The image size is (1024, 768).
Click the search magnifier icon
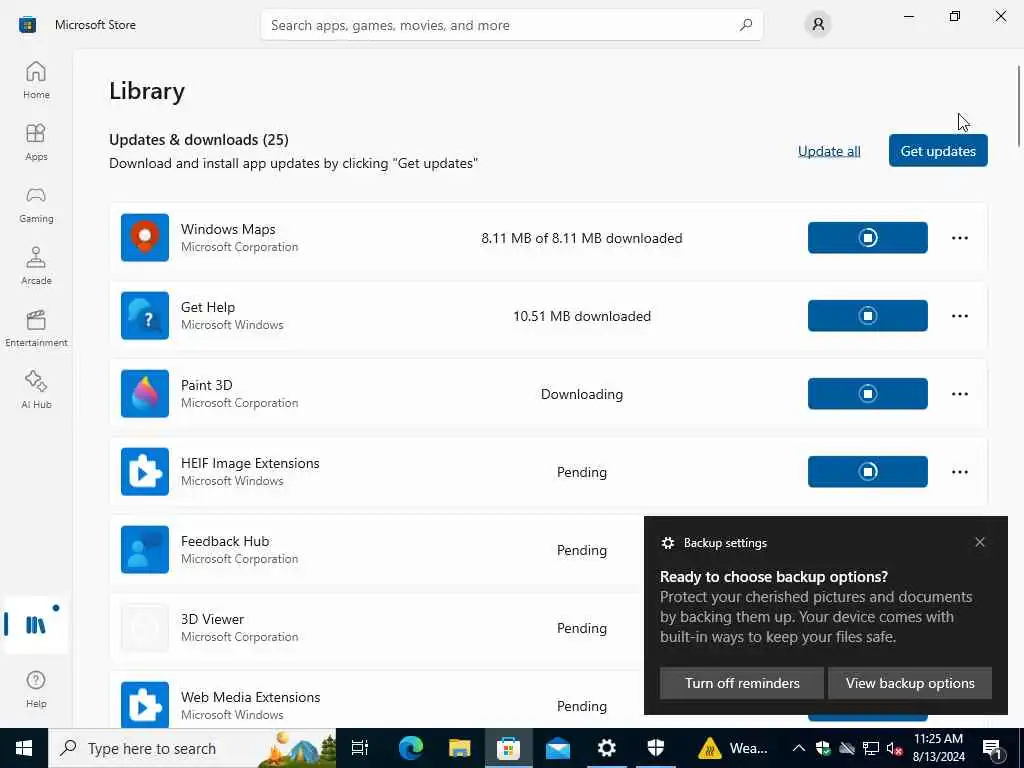pyautogui.click(x=746, y=25)
